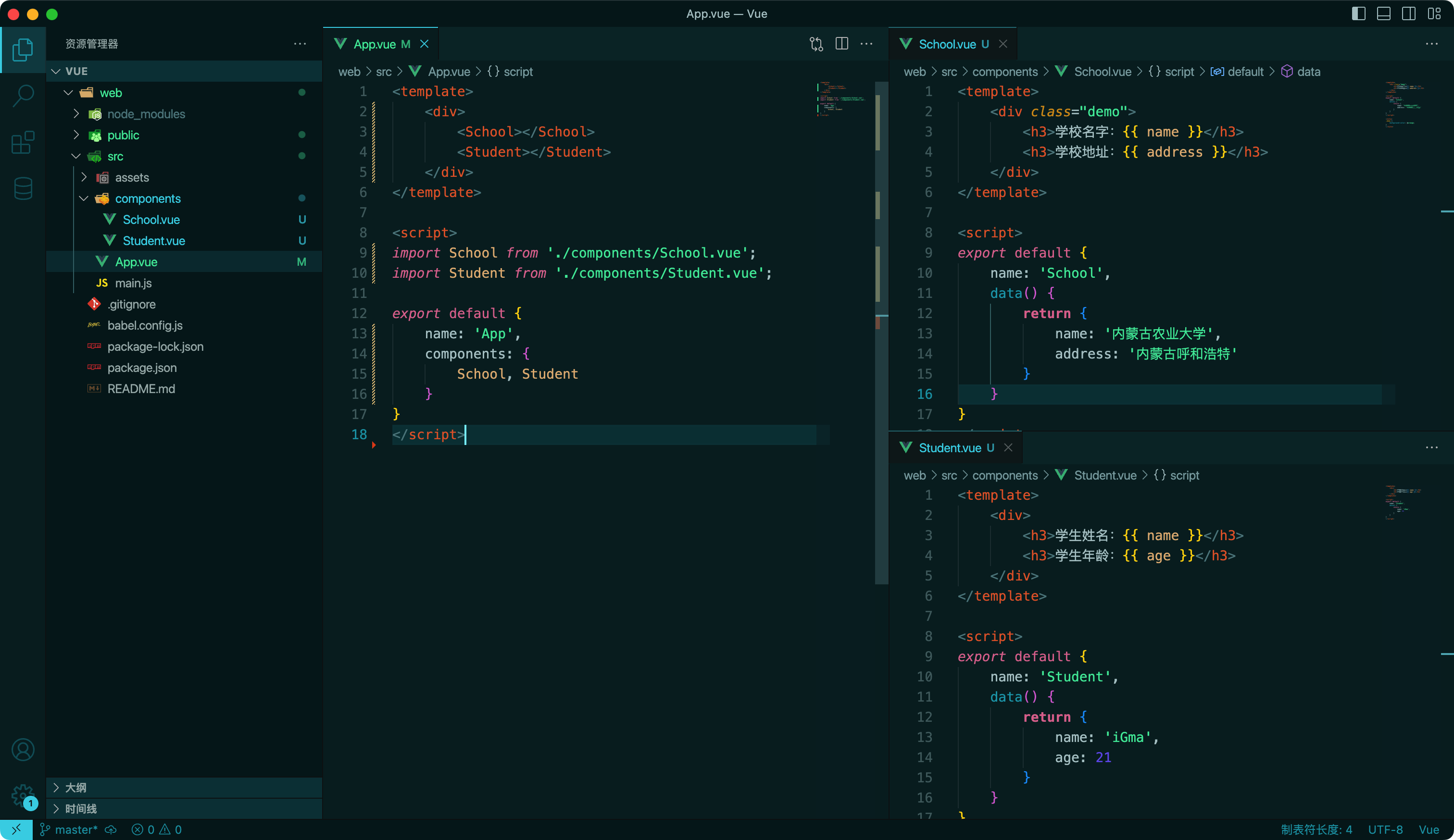Open the Database sidebar icon
The width and height of the screenshot is (1454, 840).
point(23,188)
